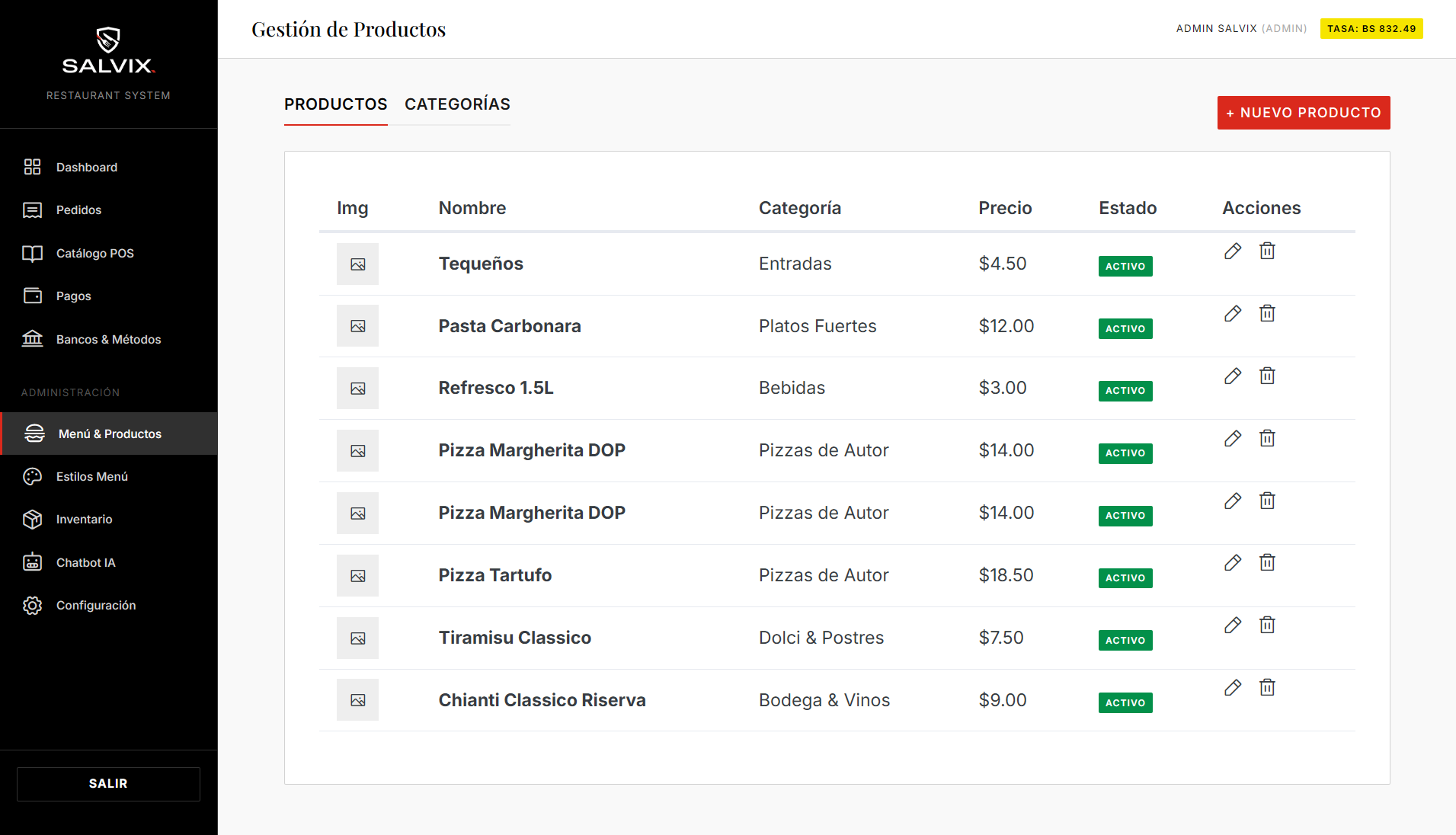Click the Pizza Tartufo image thumbnail
Screen dimensions: 1456x835
pyautogui.click(x=357, y=575)
